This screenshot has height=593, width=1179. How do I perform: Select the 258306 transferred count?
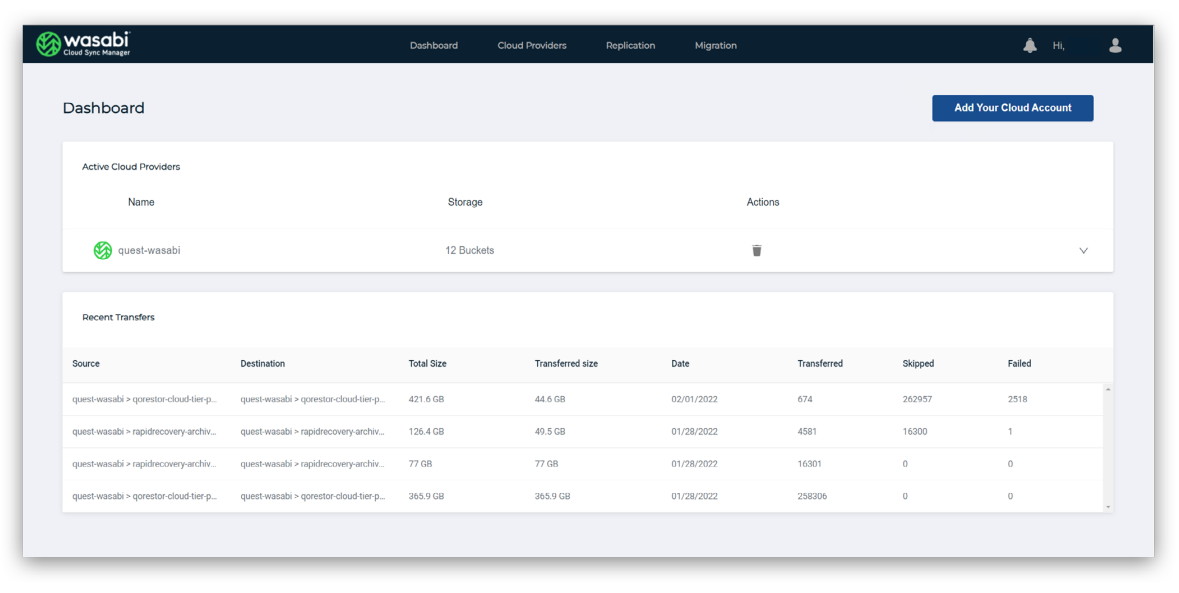click(x=812, y=496)
